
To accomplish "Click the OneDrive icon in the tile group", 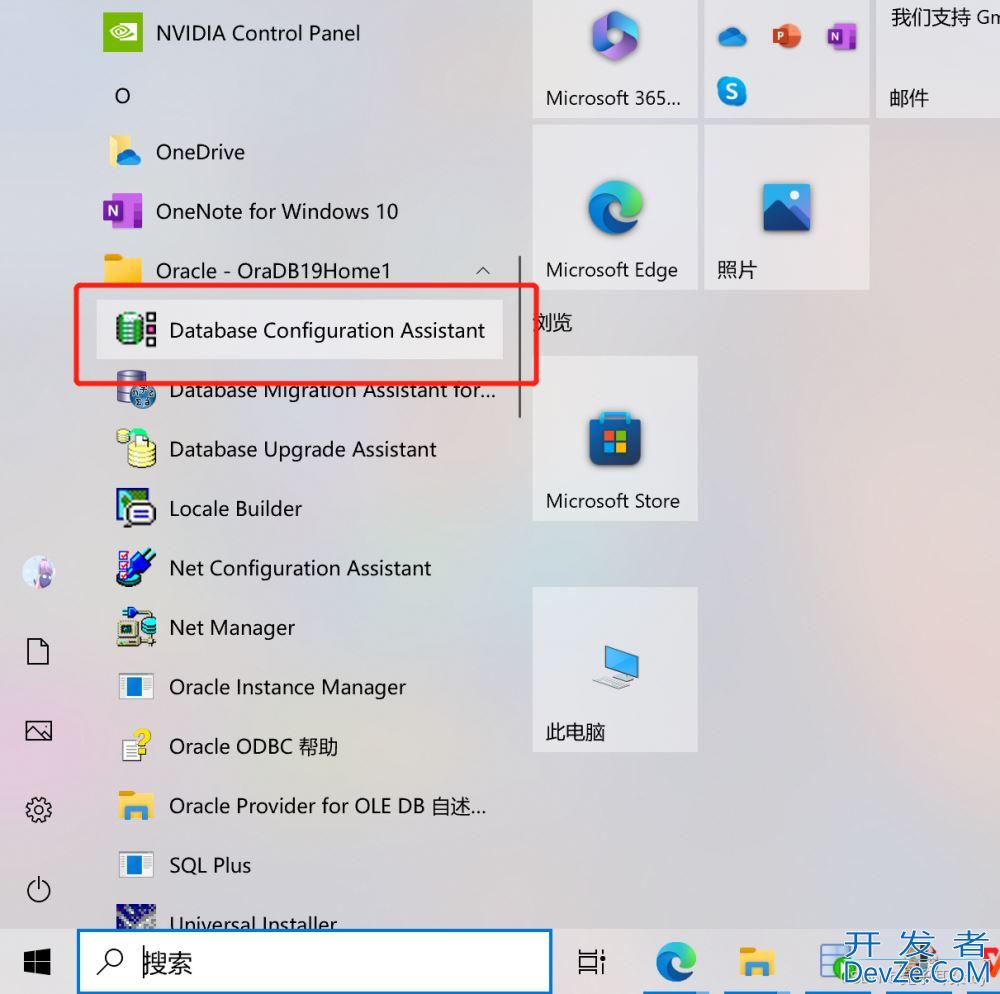I will point(732,37).
